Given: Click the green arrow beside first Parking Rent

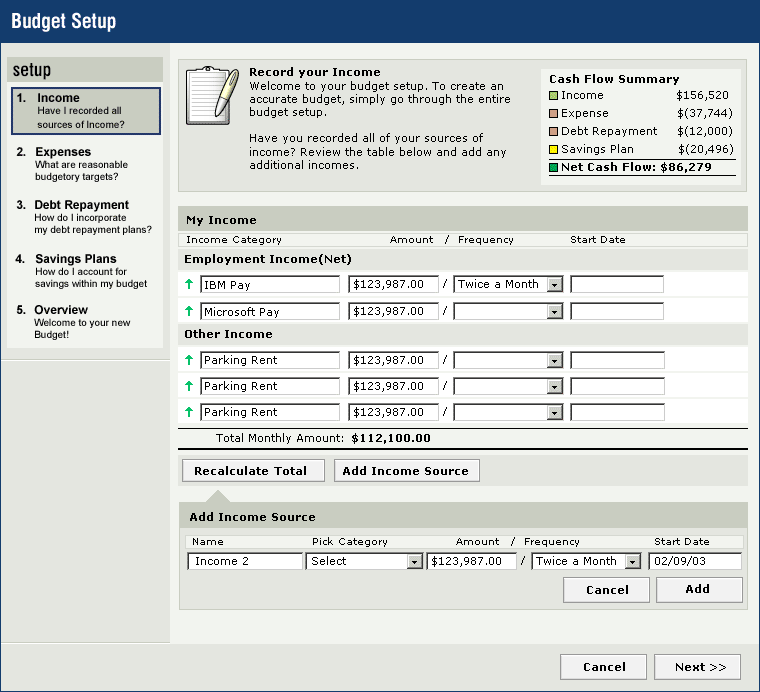Looking at the screenshot, I should tap(189, 360).
